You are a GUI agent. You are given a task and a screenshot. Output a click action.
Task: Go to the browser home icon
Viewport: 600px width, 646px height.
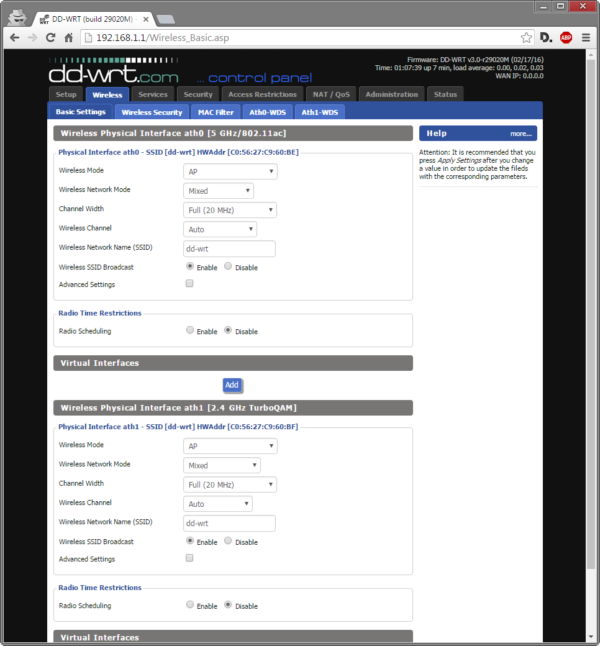coord(70,37)
